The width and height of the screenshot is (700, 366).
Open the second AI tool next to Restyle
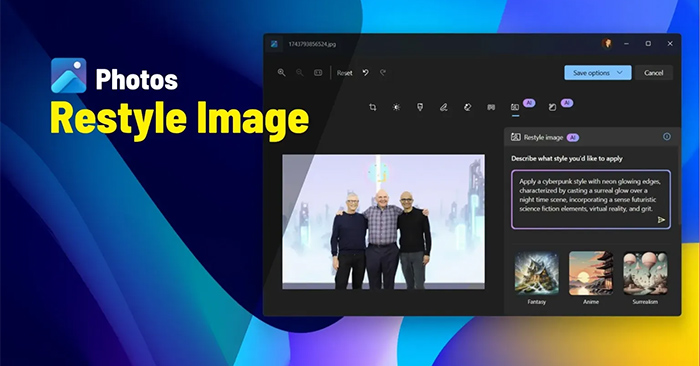point(553,107)
